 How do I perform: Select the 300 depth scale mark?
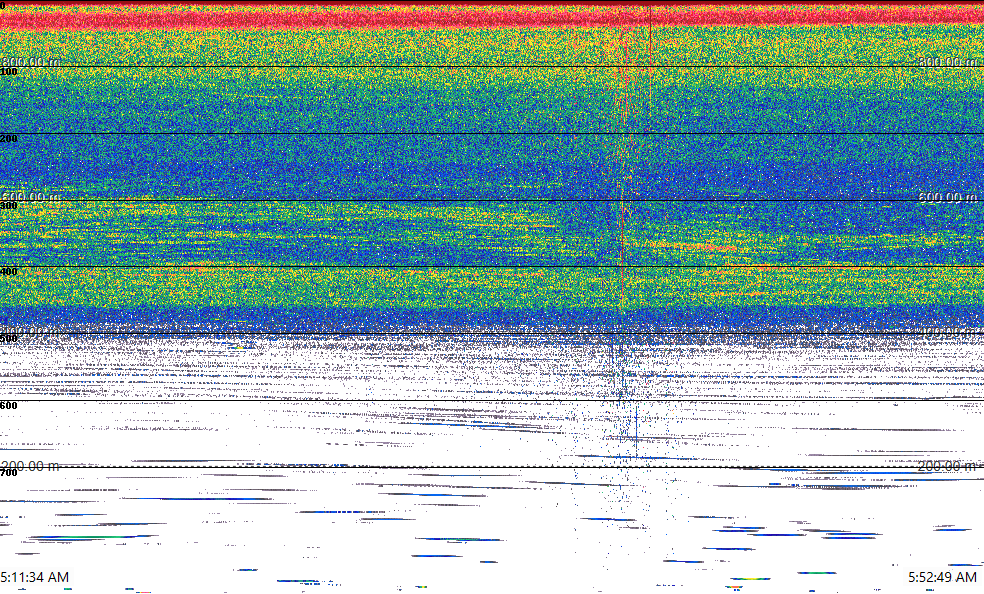click(9, 205)
